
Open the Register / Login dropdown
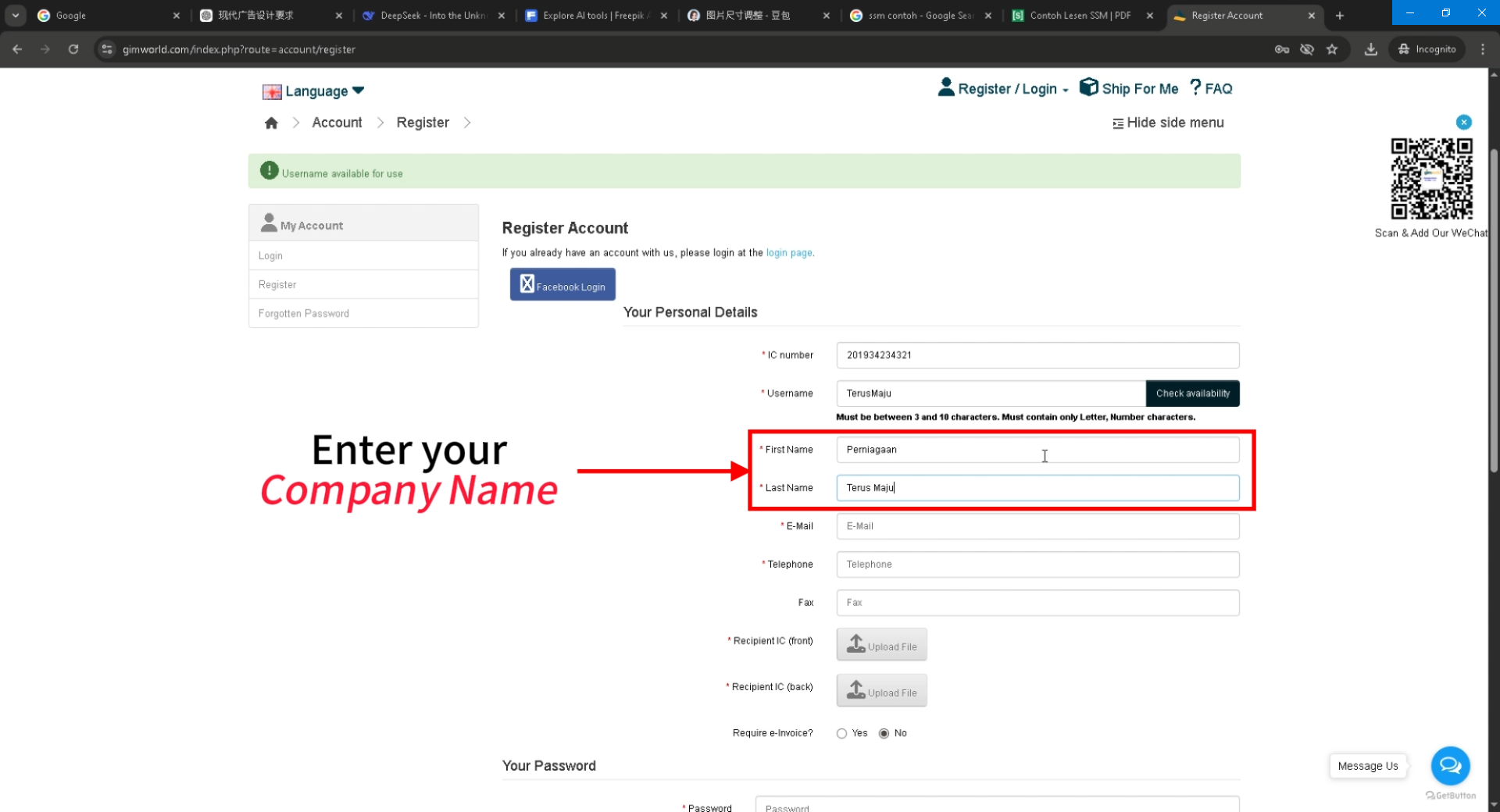1005,89
